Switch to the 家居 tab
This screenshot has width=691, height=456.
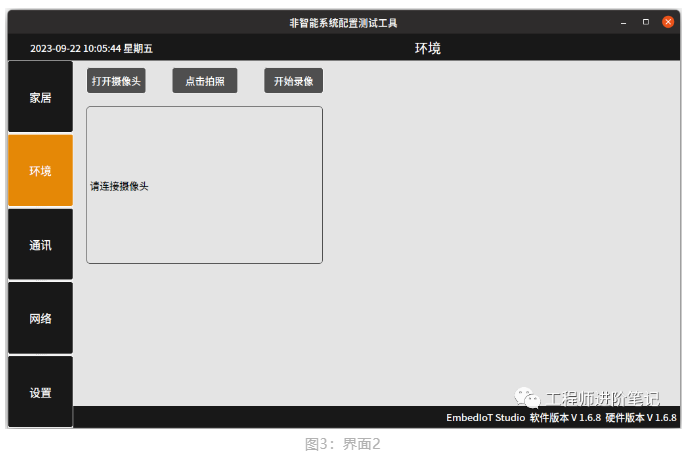(41, 97)
